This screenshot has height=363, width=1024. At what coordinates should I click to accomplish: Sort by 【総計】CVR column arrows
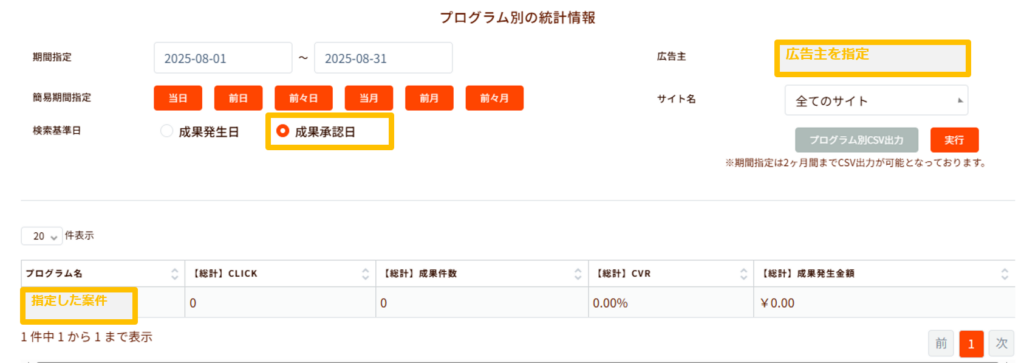(x=743, y=274)
